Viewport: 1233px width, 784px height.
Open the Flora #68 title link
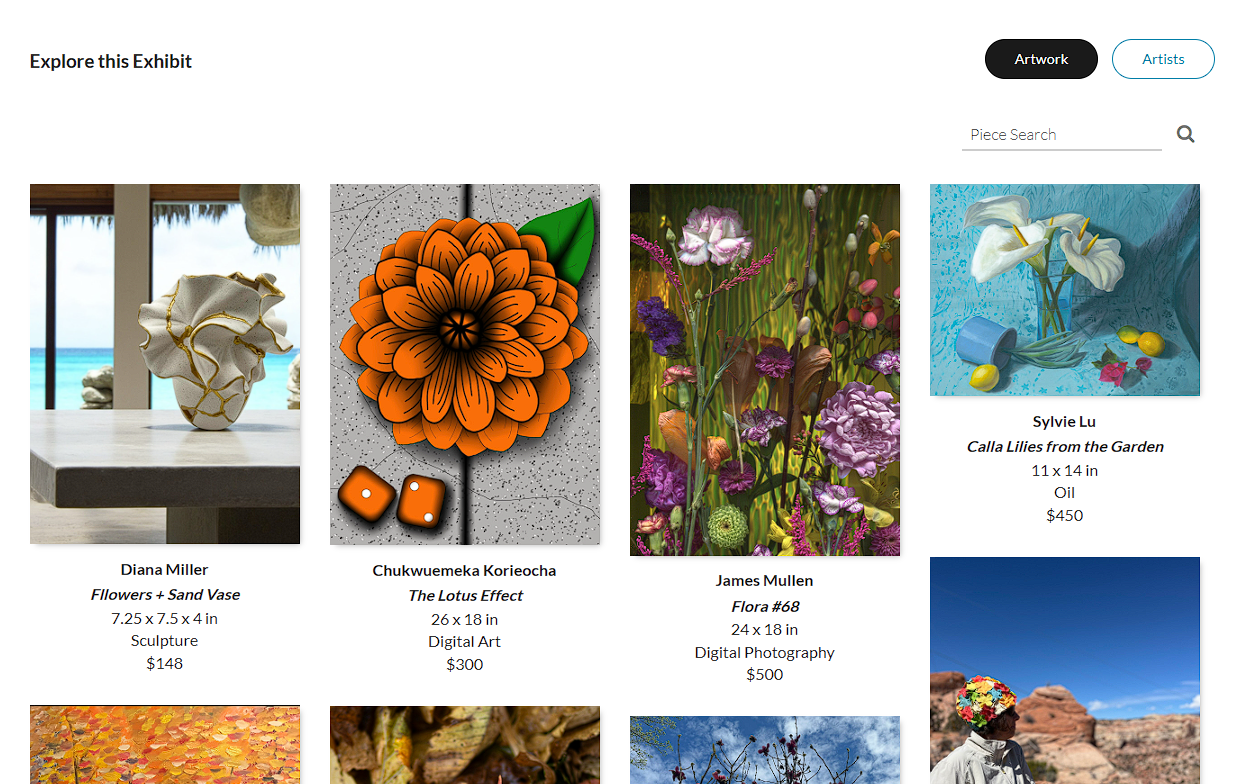point(765,606)
